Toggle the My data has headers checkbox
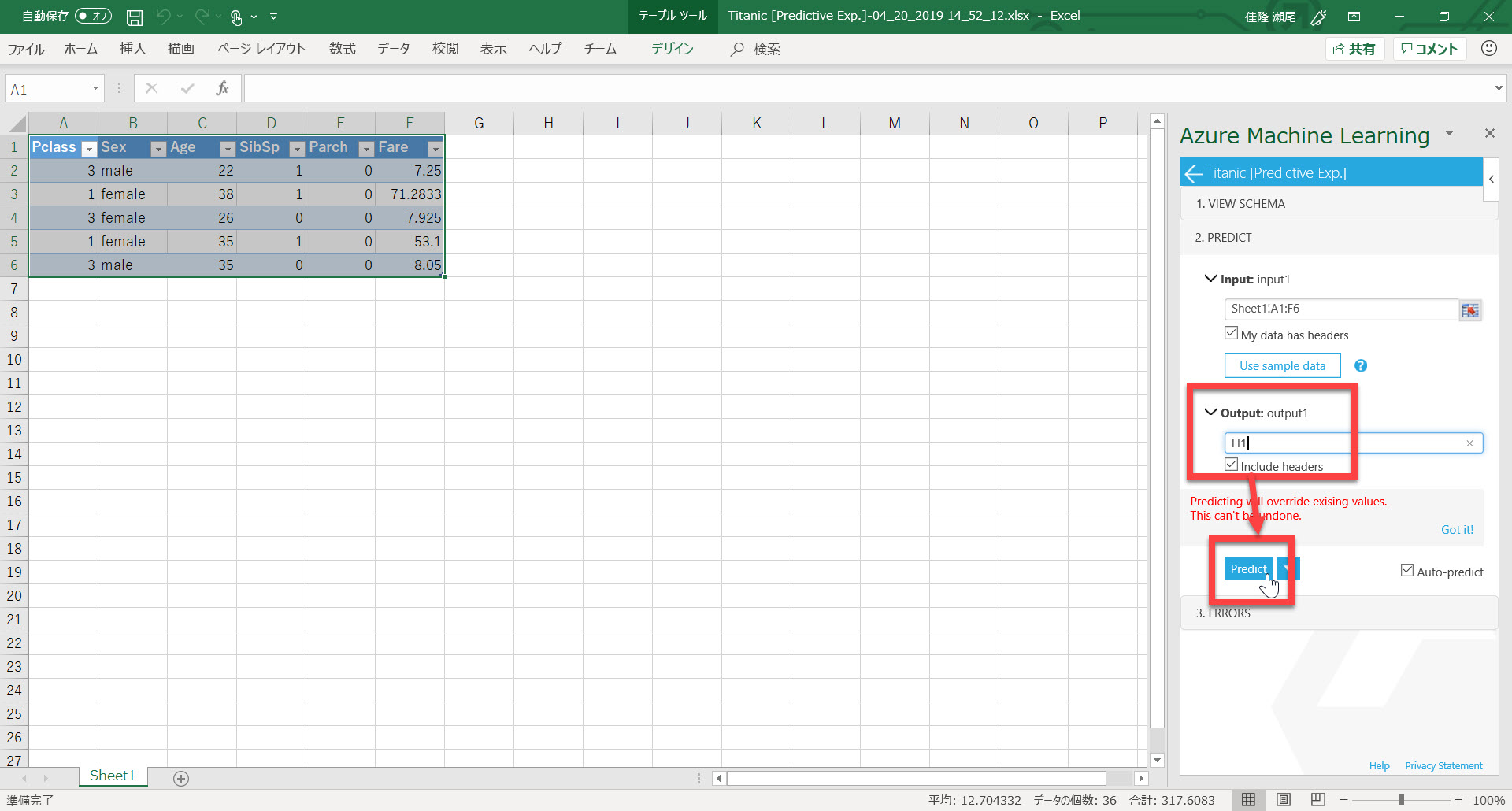Viewport: 1512px width, 811px height. pyautogui.click(x=1231, y=333)
